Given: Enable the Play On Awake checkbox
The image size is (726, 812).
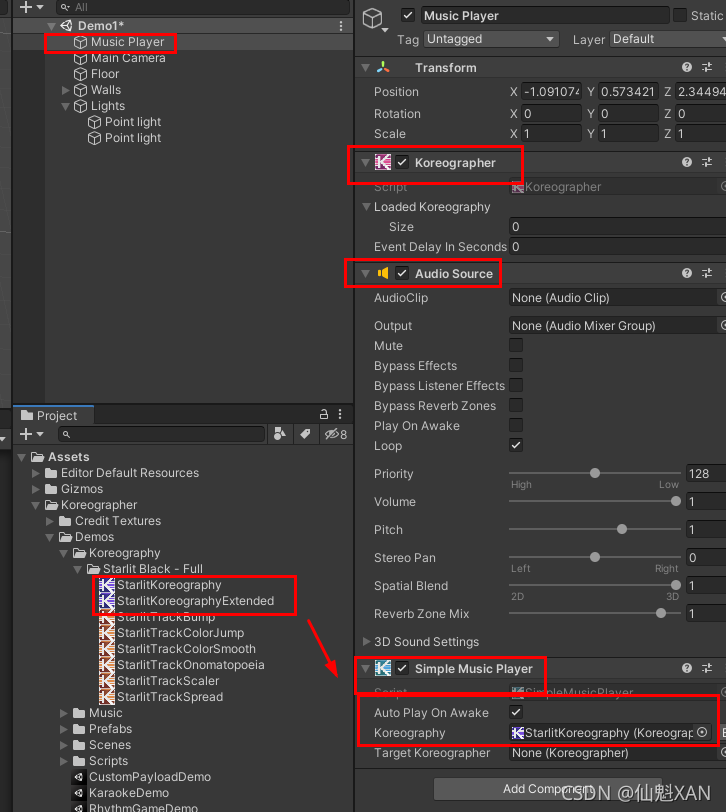Looking at the screenshot, I should 516,425.
